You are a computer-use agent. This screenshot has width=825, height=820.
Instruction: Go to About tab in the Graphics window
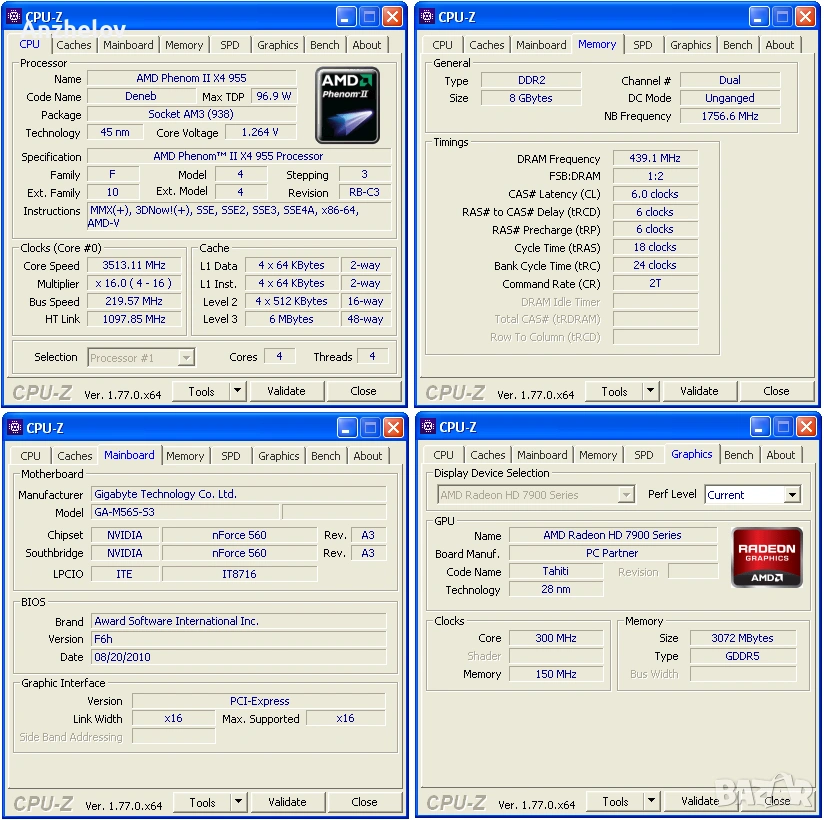point(781,455)
